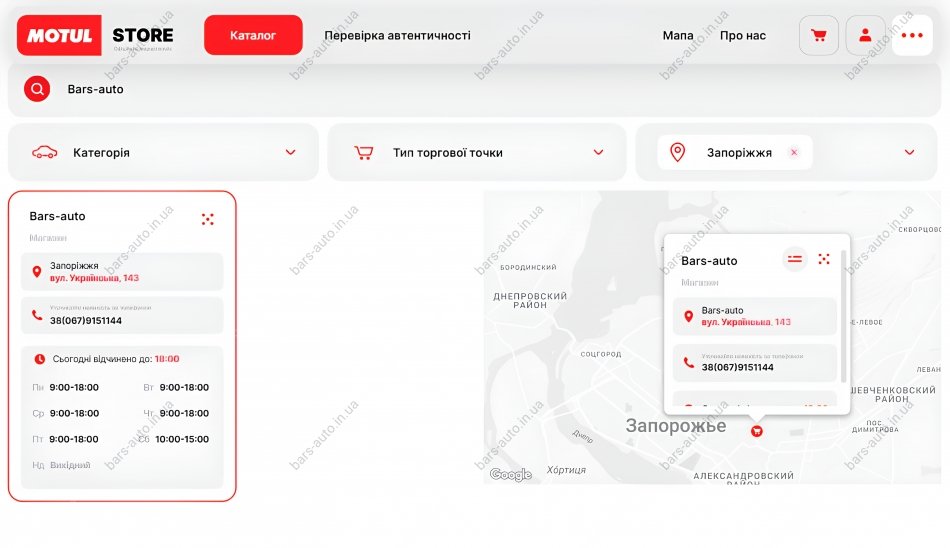Screen dimensions: 950x548
Task: Click the red search magnifier icon
Action: pyautogui.click(x=37, y=89)
